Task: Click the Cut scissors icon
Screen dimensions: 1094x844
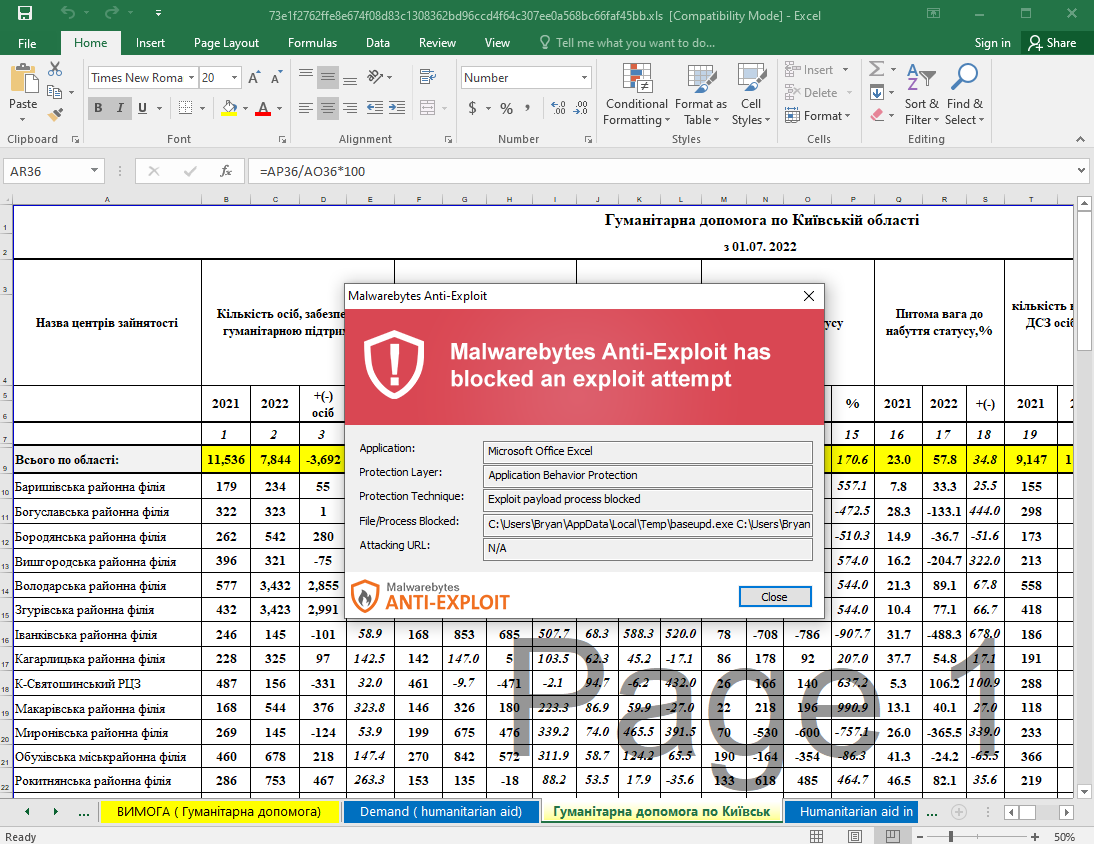Action: [55, 69]
